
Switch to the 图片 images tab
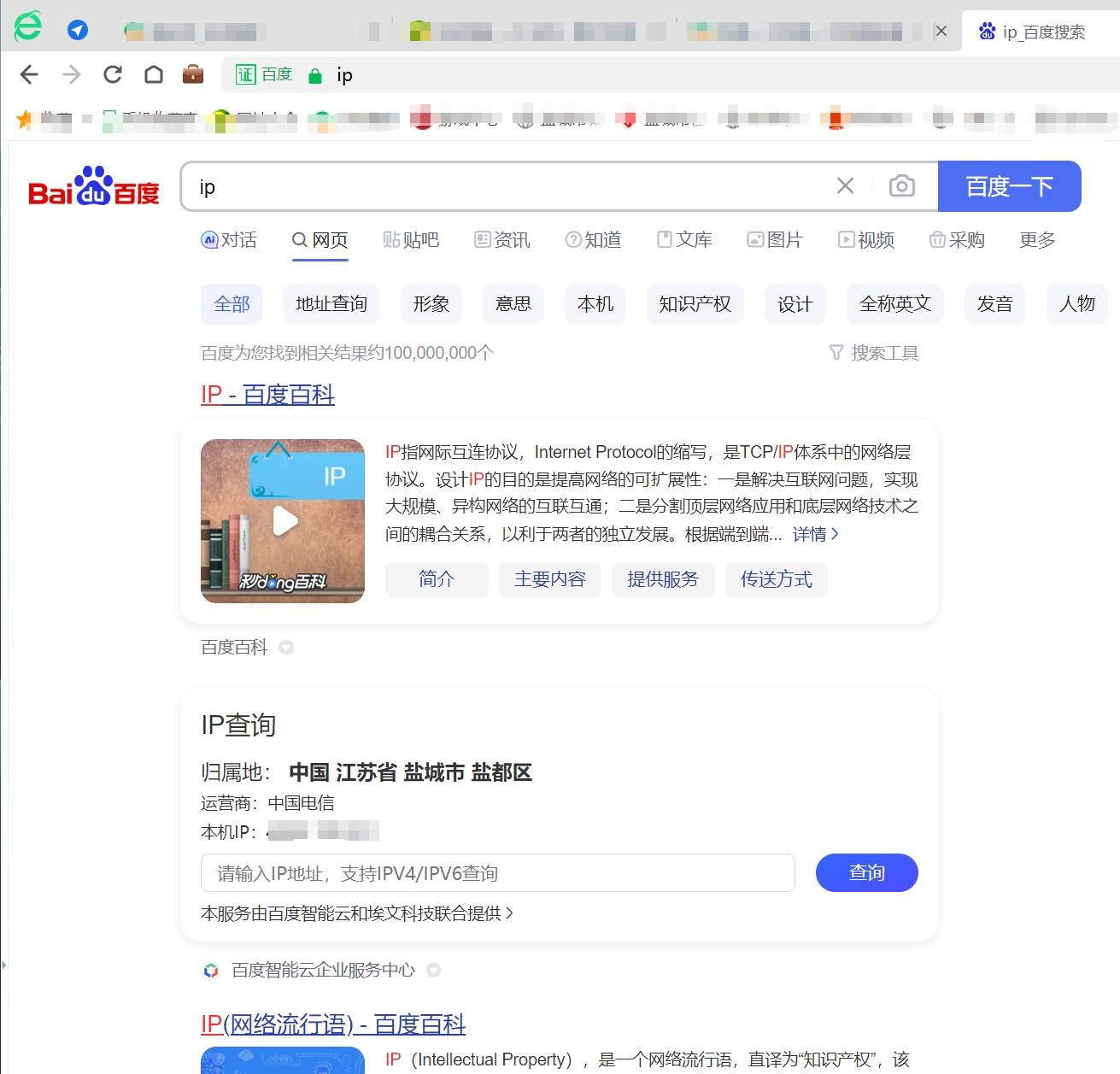775,240
